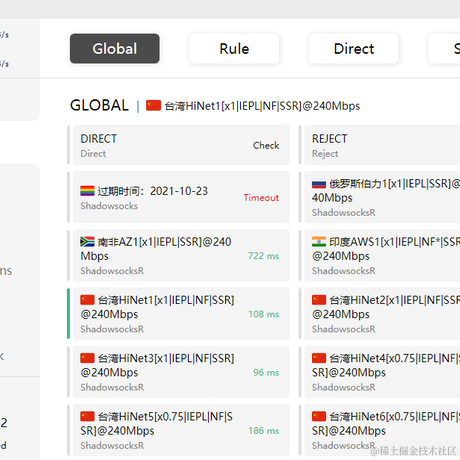Click the Direct subtitle under DIRECT
Screen dimensions: 460x460
93,154
